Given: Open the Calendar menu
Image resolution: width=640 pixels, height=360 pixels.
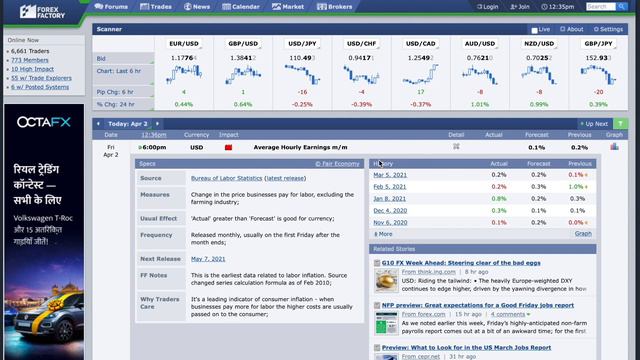Looking at the screenshot, I should click(x=241, y=7).
